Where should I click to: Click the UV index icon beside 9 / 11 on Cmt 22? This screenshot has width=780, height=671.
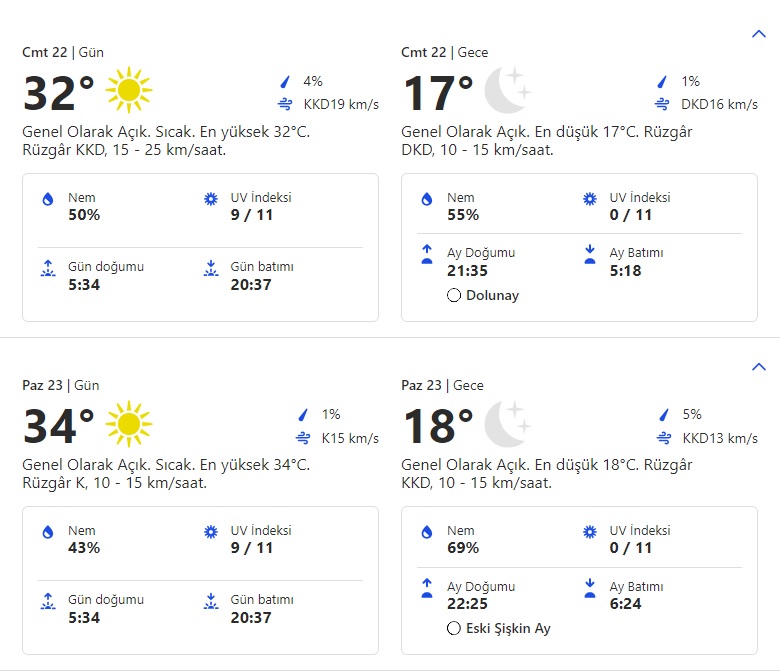click(210, 200)
